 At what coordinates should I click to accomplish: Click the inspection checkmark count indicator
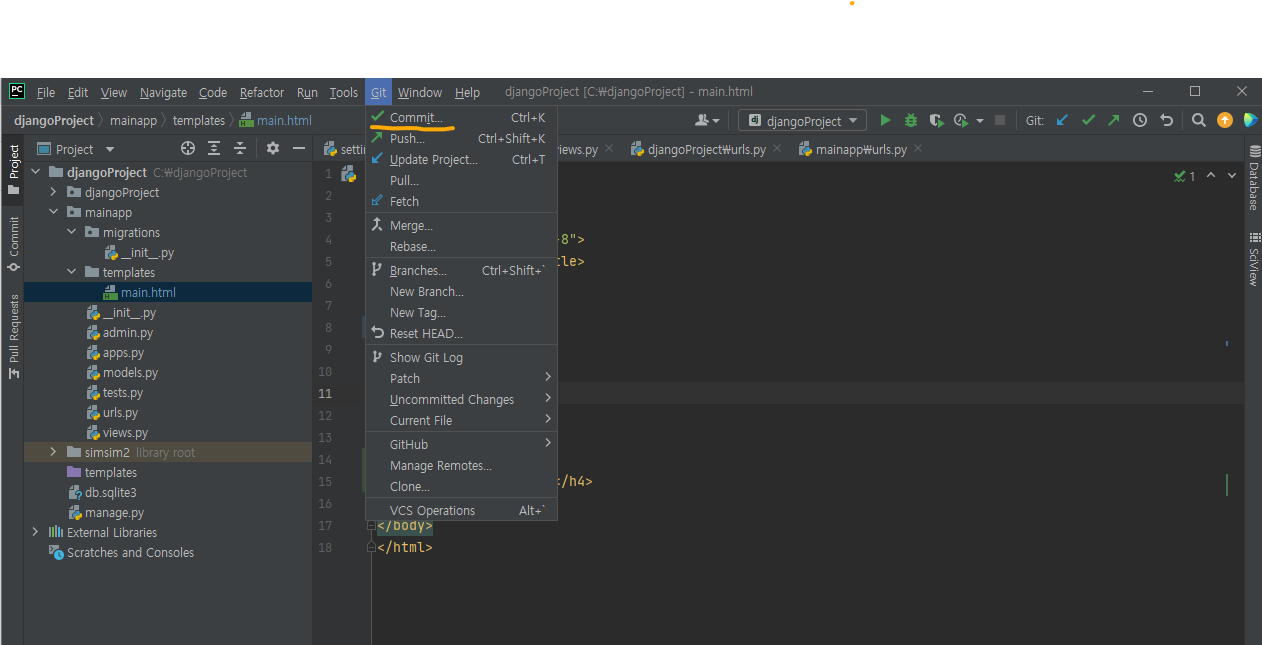pos(1185,176)
